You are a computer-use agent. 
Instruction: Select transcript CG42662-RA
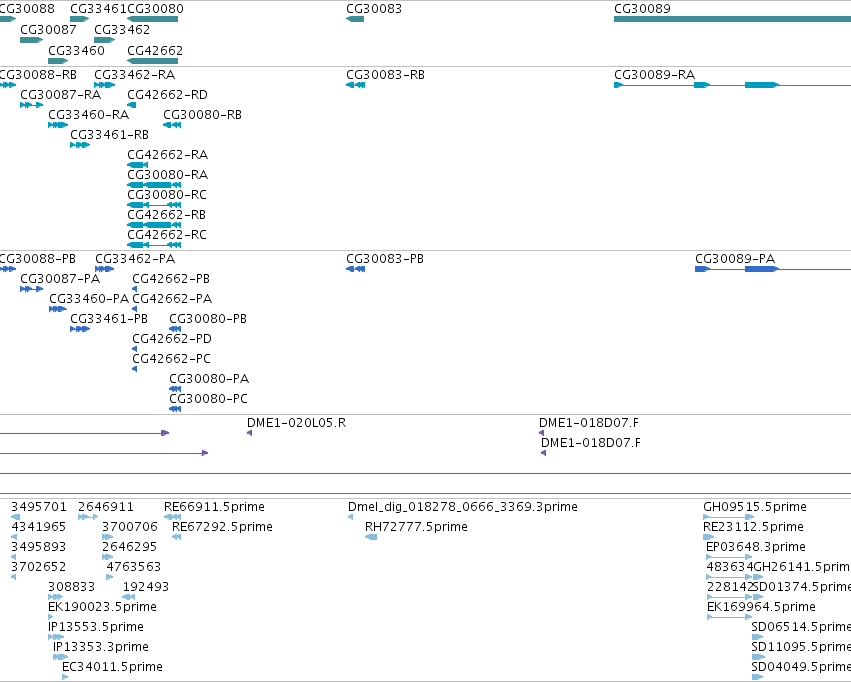(137, 165)
